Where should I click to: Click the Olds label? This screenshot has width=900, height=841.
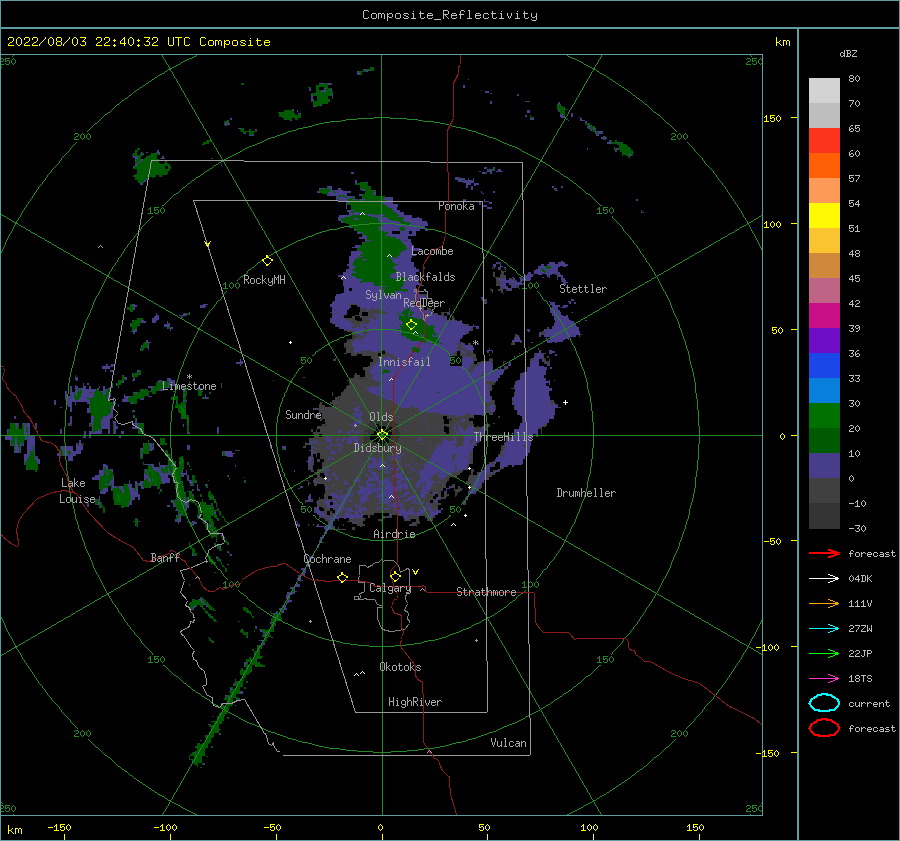pos(381,417)
